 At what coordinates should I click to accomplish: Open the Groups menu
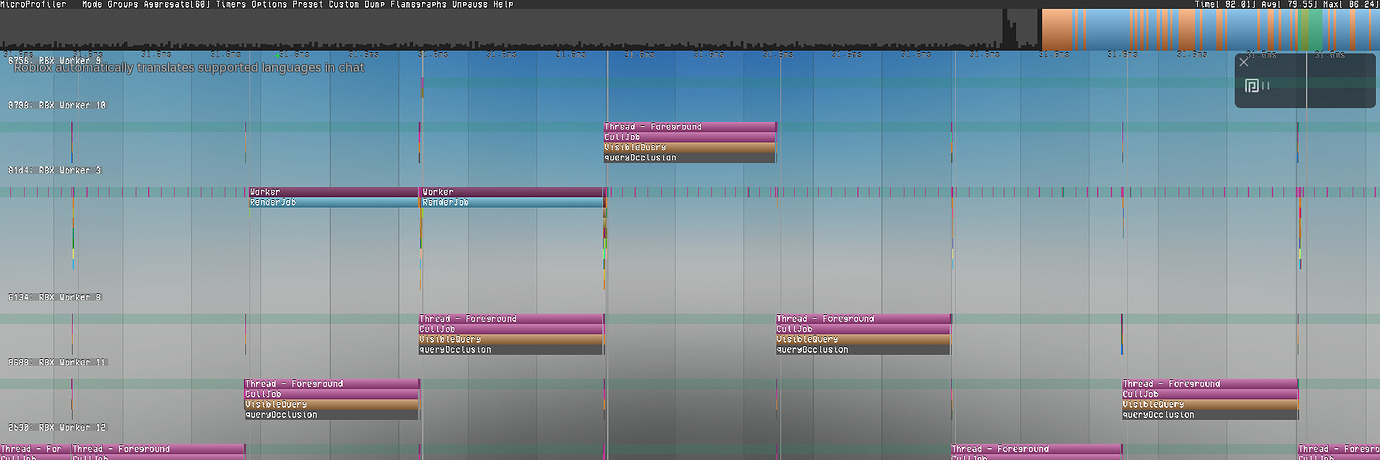[x=124, y=4]
